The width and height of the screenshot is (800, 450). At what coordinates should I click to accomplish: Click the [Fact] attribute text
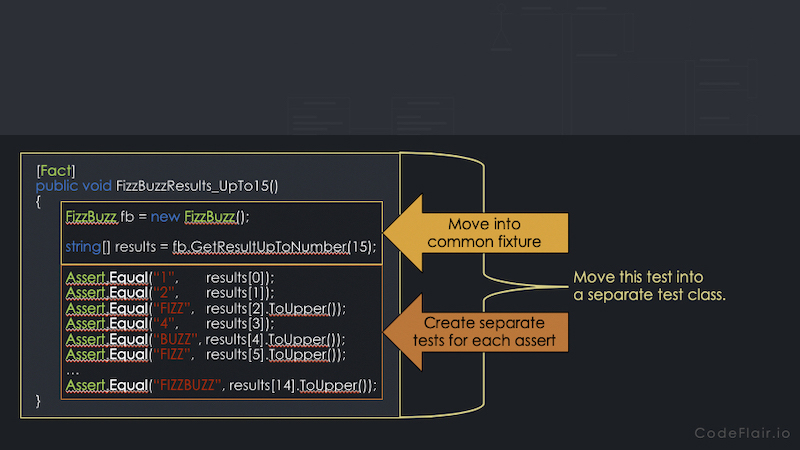[x=56, y=170]
